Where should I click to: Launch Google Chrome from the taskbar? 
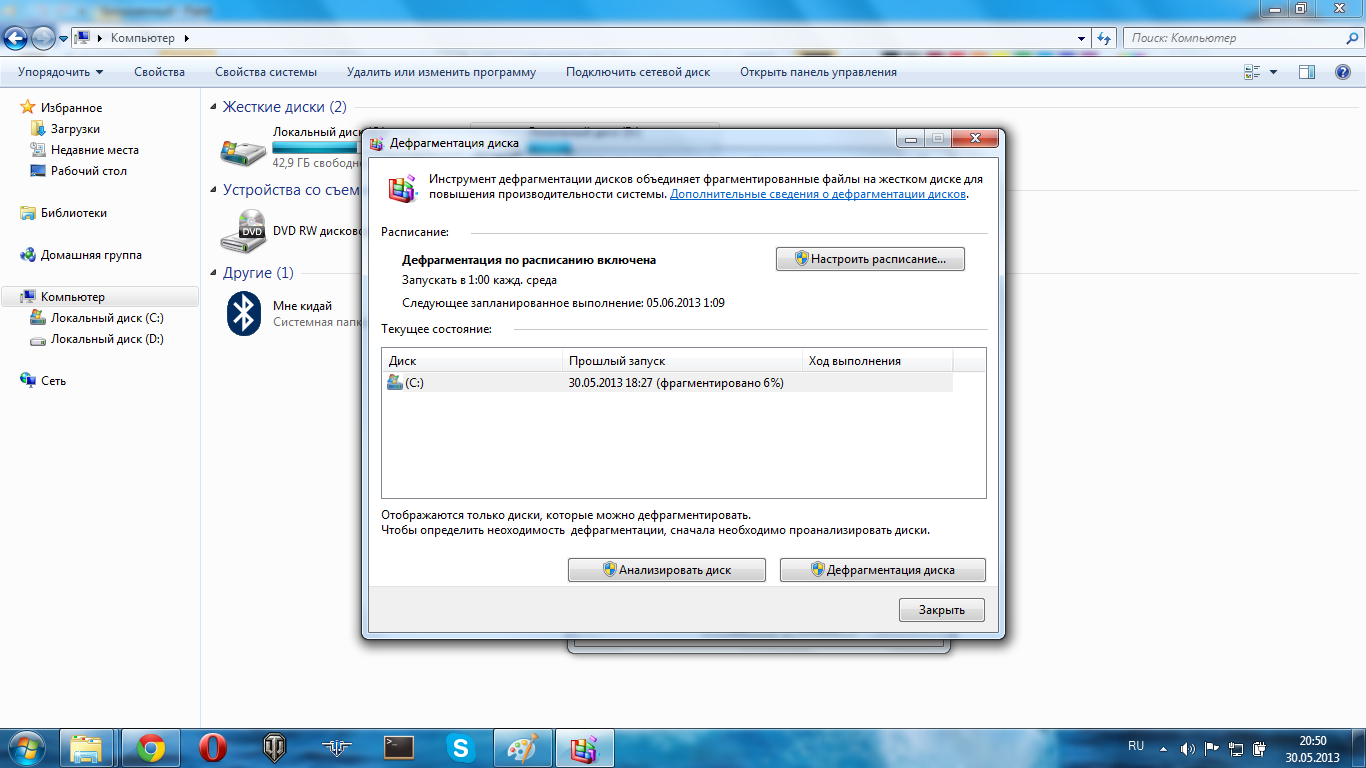[x=151, y=748]
